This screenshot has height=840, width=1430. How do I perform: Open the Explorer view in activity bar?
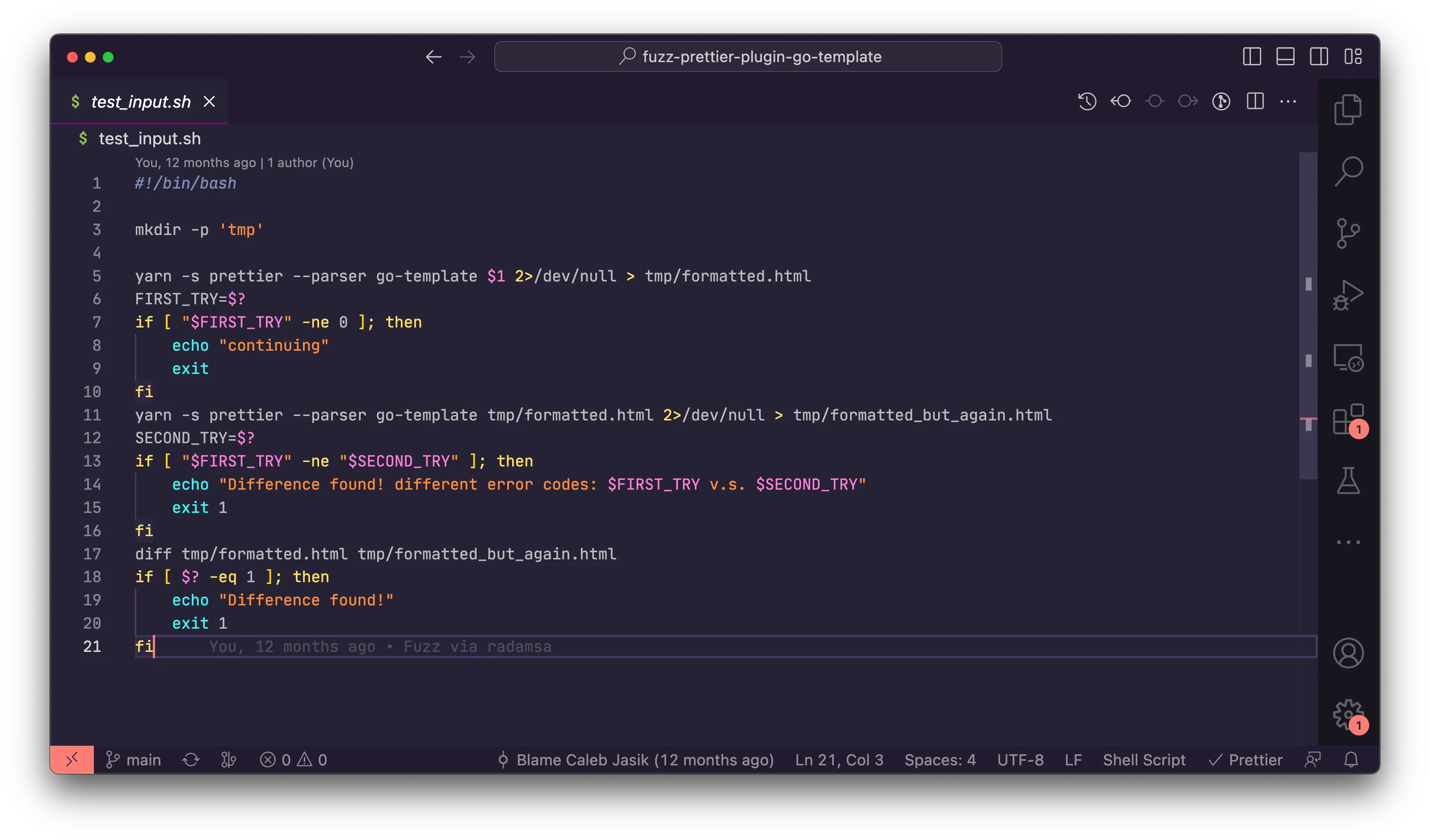[x=1348, y=109]
